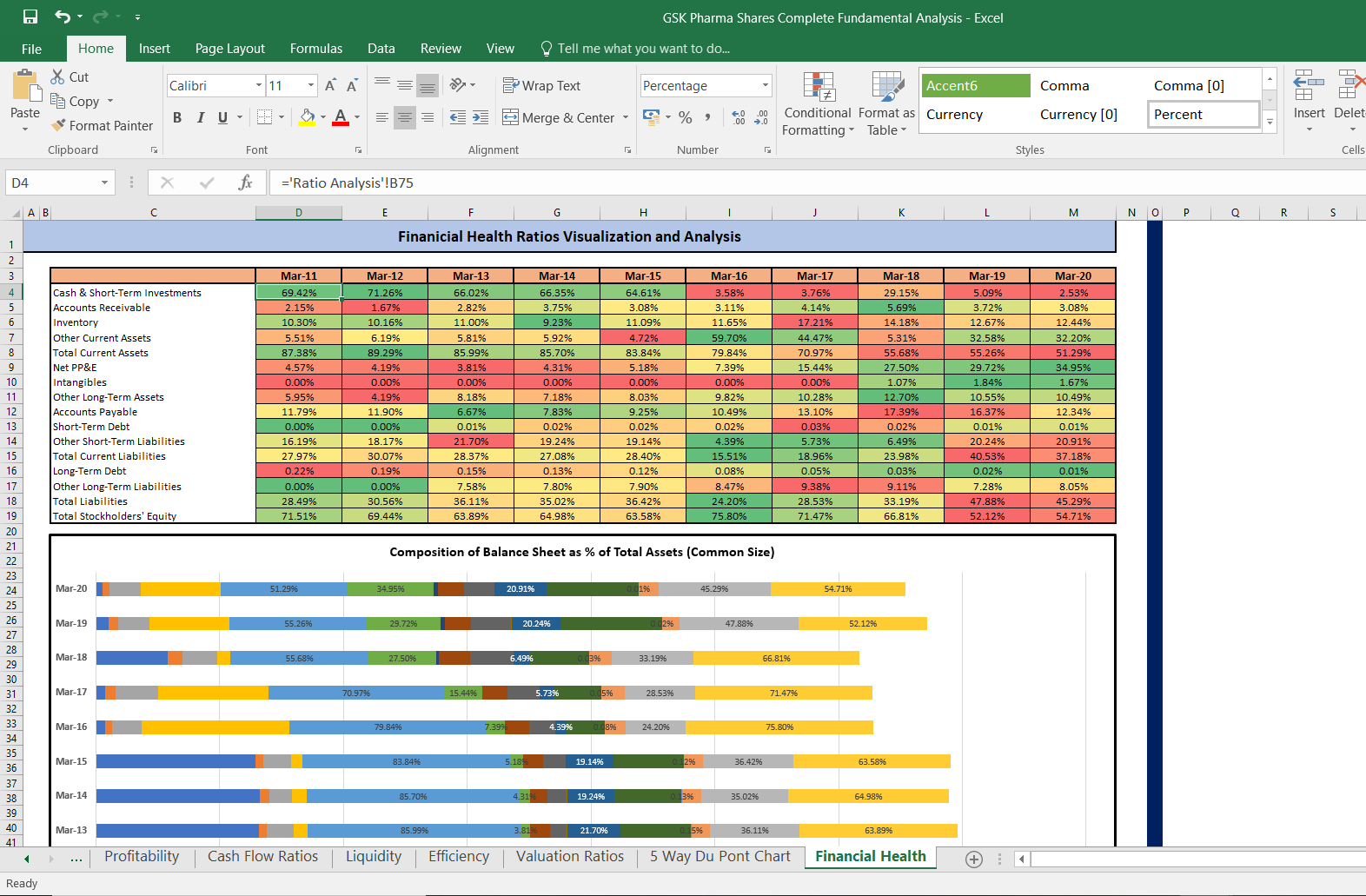The width and height of the screenshot is (1366, 896).
Task: Switch to the Page Layout tab
Action: [x=230, y=49]
